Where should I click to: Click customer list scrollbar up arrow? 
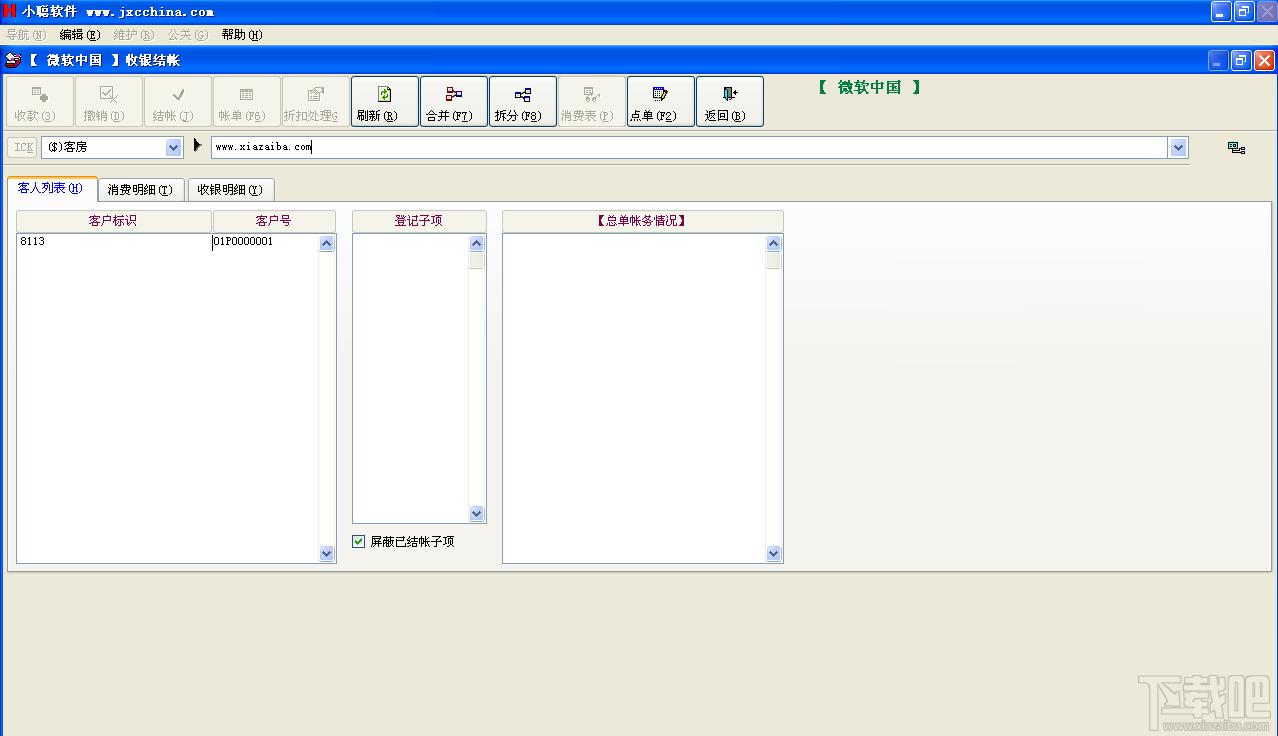327,243
